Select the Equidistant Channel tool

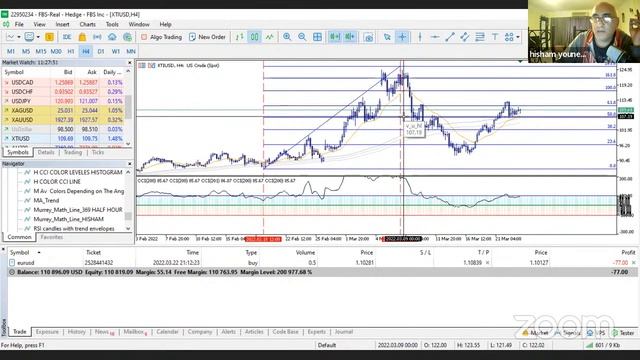(465, 37)
